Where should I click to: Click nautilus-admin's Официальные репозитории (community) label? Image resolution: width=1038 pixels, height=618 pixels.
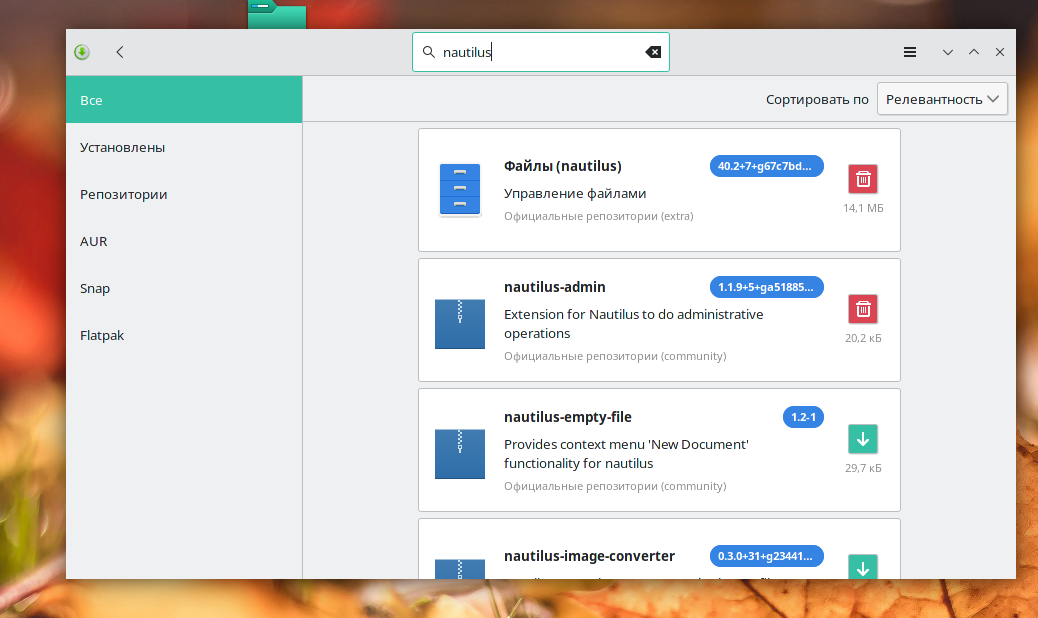(x=615, y=356)
